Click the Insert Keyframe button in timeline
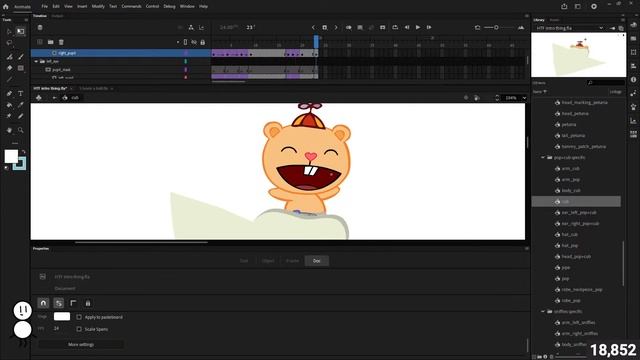Image resolution: width=640 pixels, height=360 pixels. 324,27
